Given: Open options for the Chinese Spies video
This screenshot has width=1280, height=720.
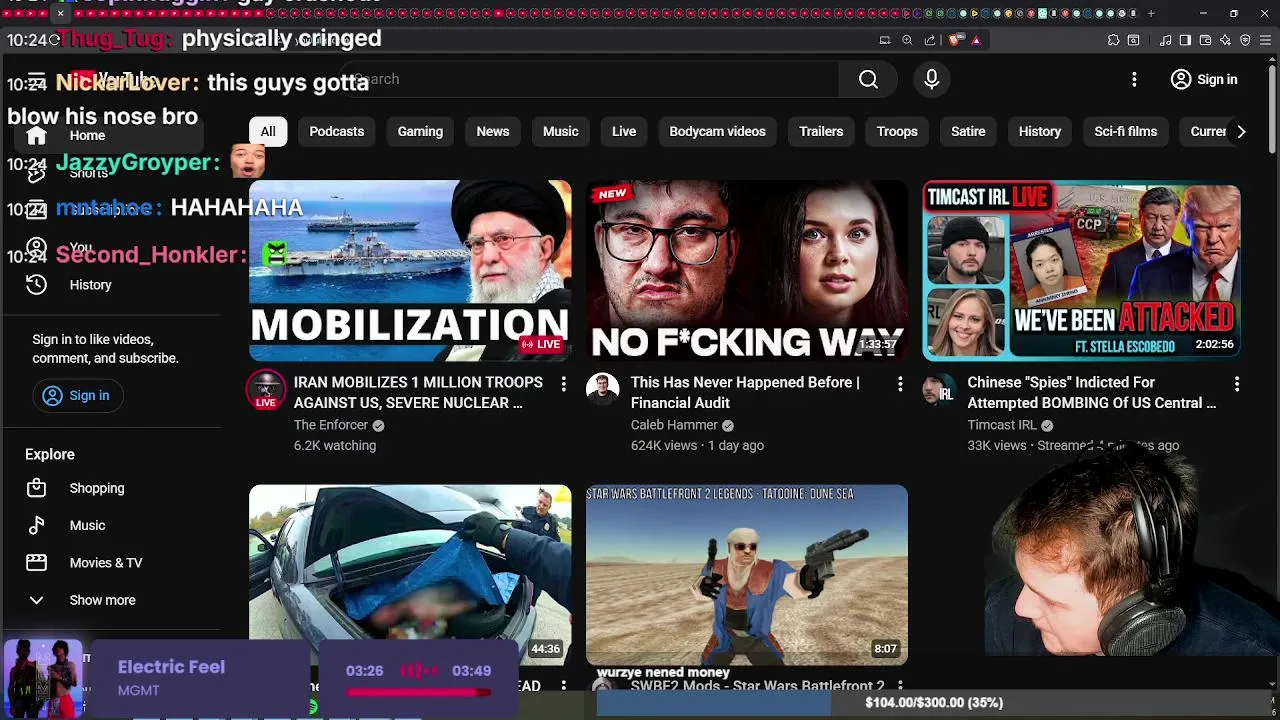Looking at the screenshot, I should [x=1237, y=384].
